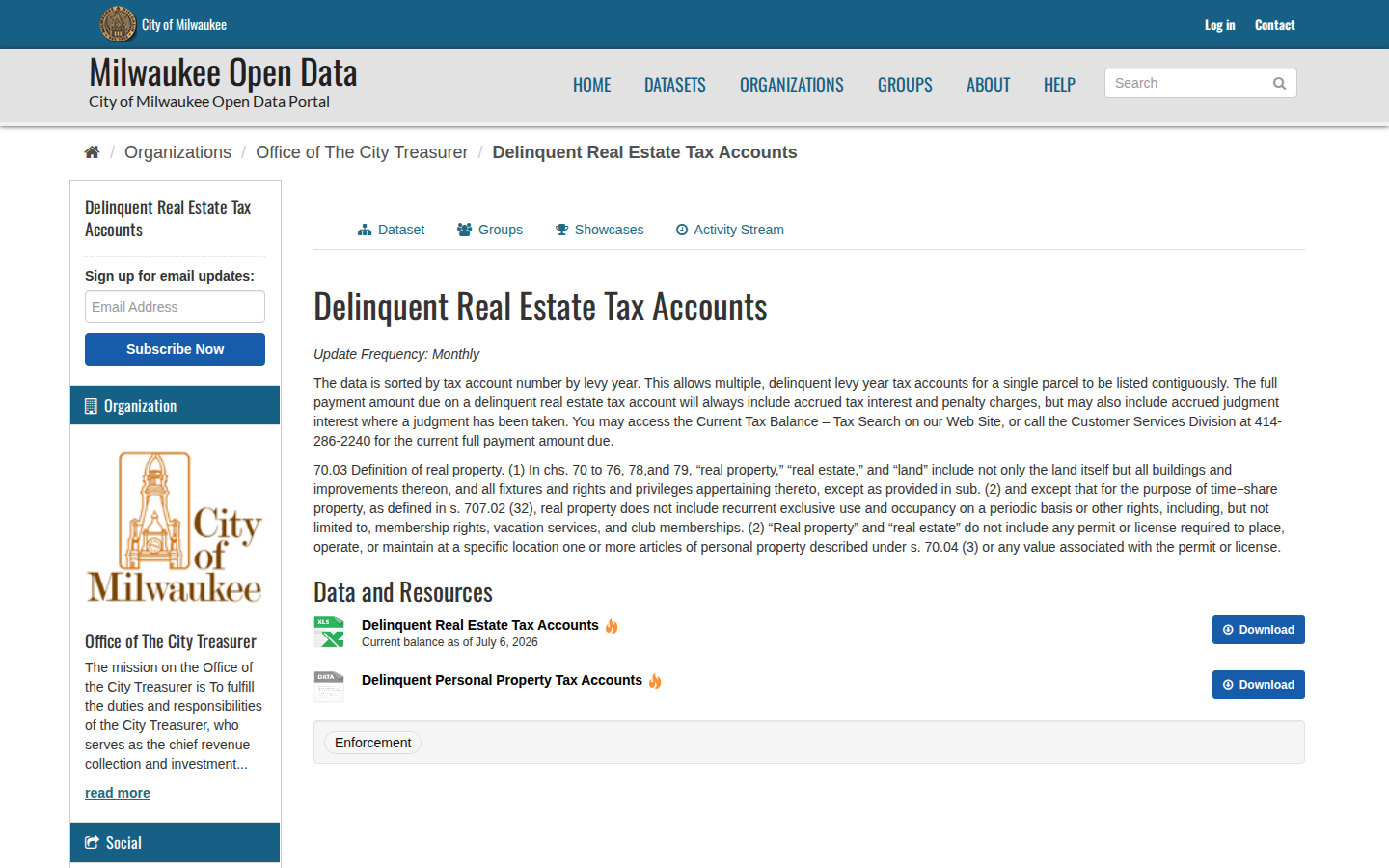The width and height of the screenshot is (1389, 868).
Task: Click the Data and Resources heading
Action: [x=403, y=592]
